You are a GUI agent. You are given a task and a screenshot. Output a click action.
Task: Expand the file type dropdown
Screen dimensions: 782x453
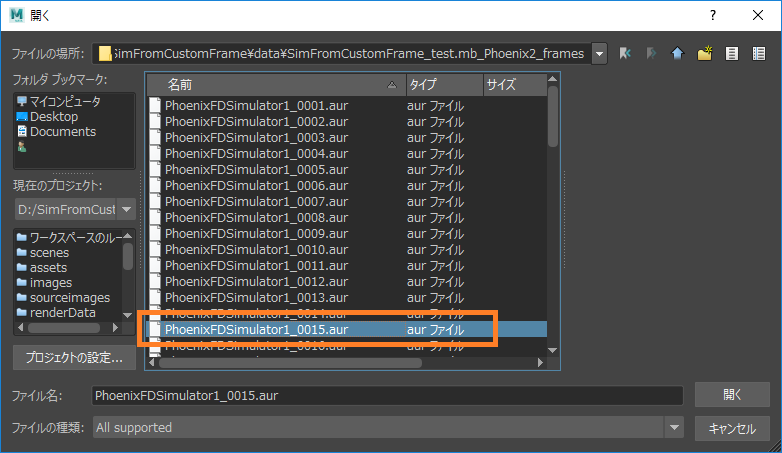point(674,428)
